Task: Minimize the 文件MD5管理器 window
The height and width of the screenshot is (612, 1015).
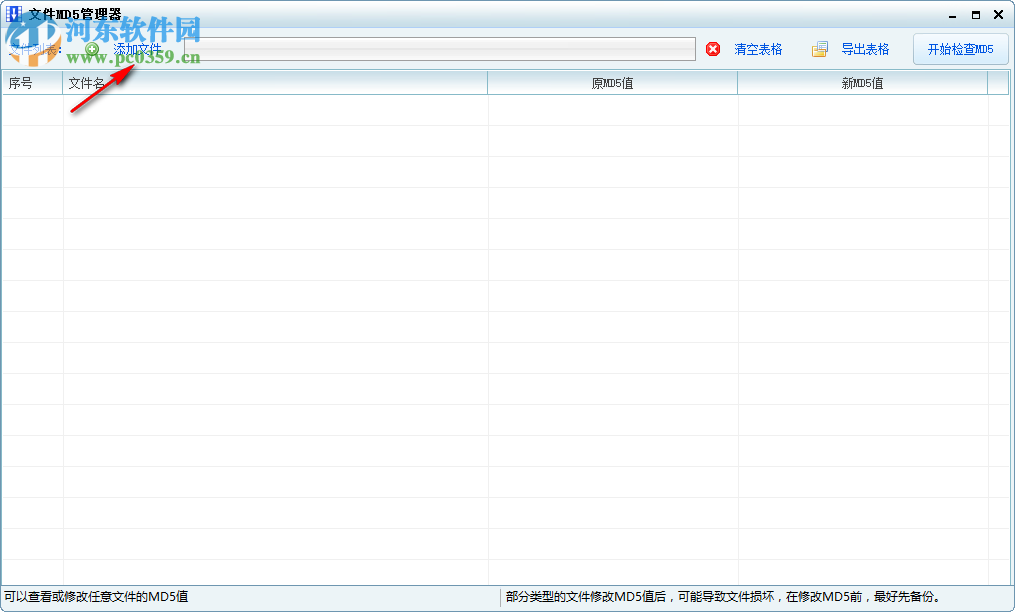Action: [953, 15]
